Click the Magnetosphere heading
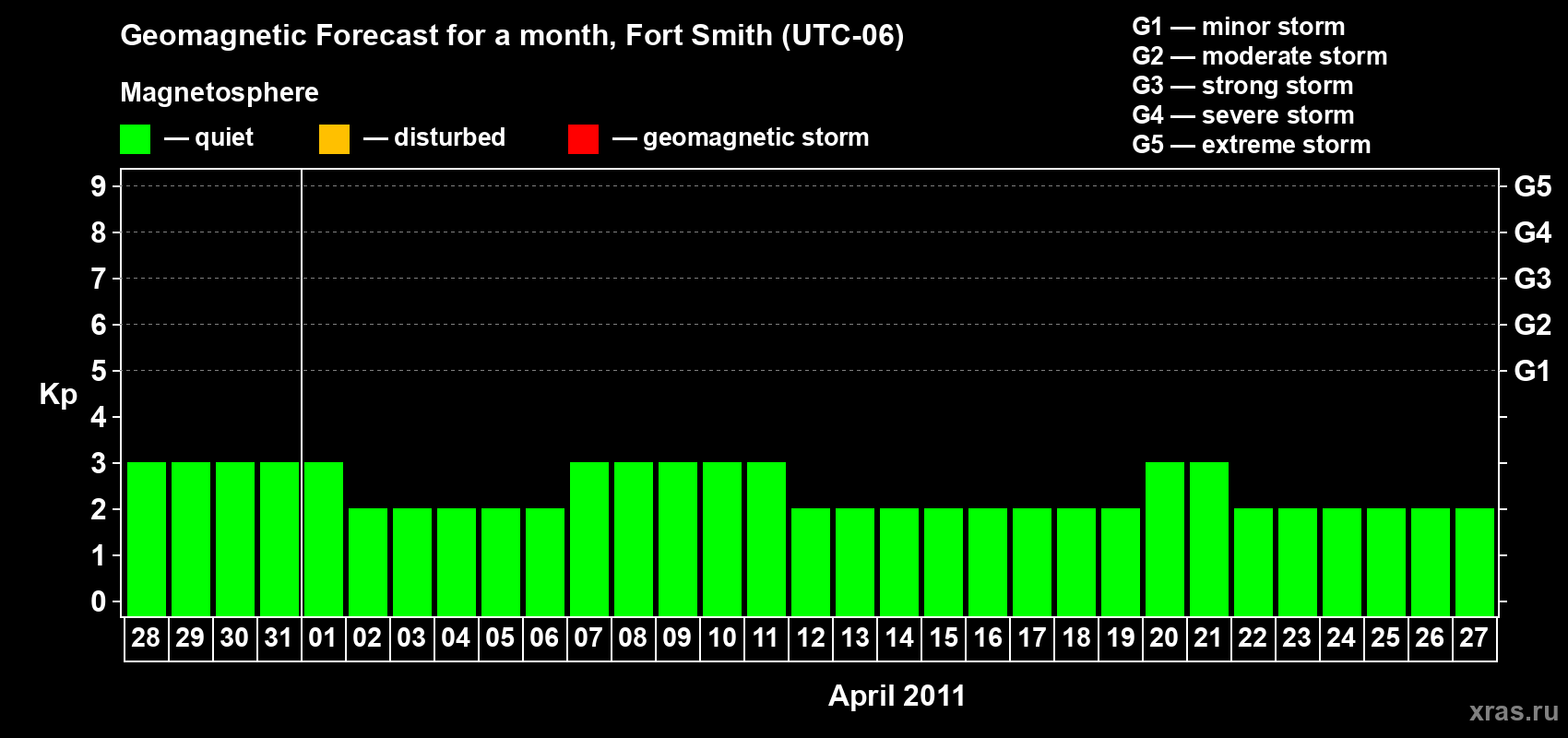The width and height of the screenshot is (1568, 738). click(x=220, y=92)
